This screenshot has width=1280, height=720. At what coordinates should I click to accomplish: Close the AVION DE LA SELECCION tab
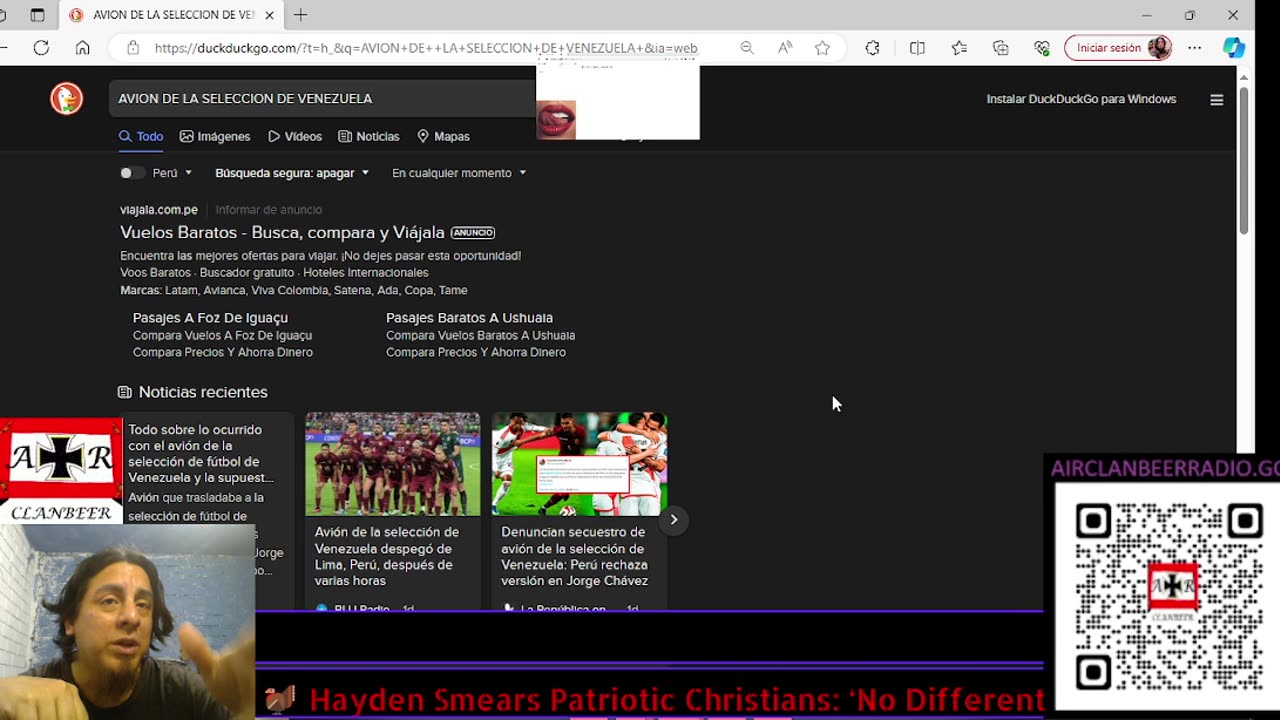[x=269, y=15]
